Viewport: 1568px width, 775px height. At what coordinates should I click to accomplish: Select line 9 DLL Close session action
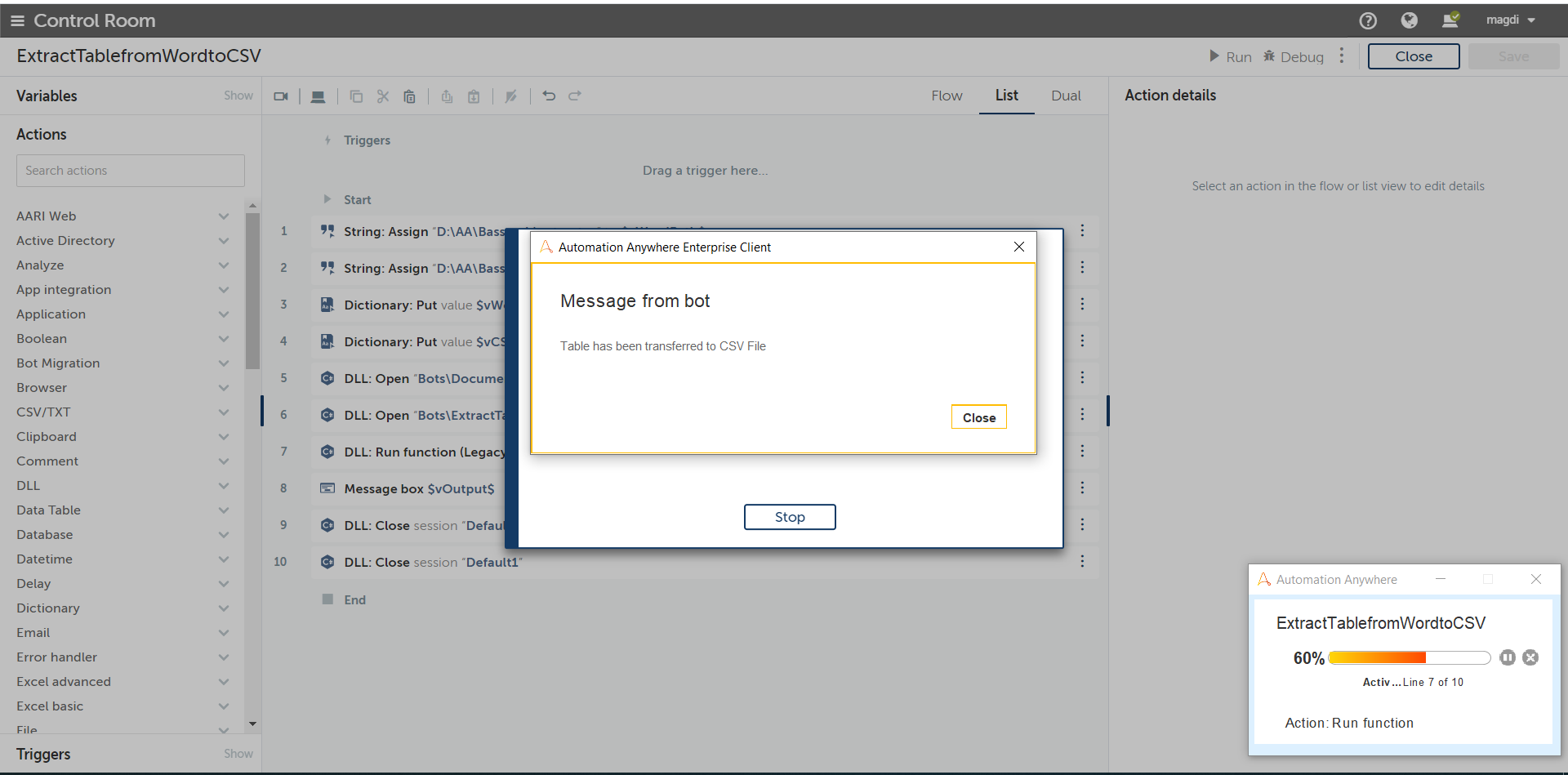coord(705,525)
